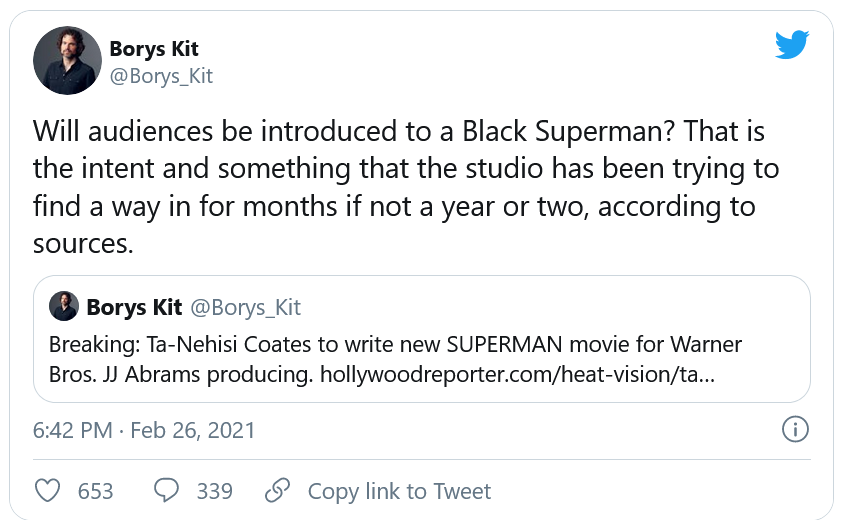Click the Copy link to Tweet text

(399, 491)
